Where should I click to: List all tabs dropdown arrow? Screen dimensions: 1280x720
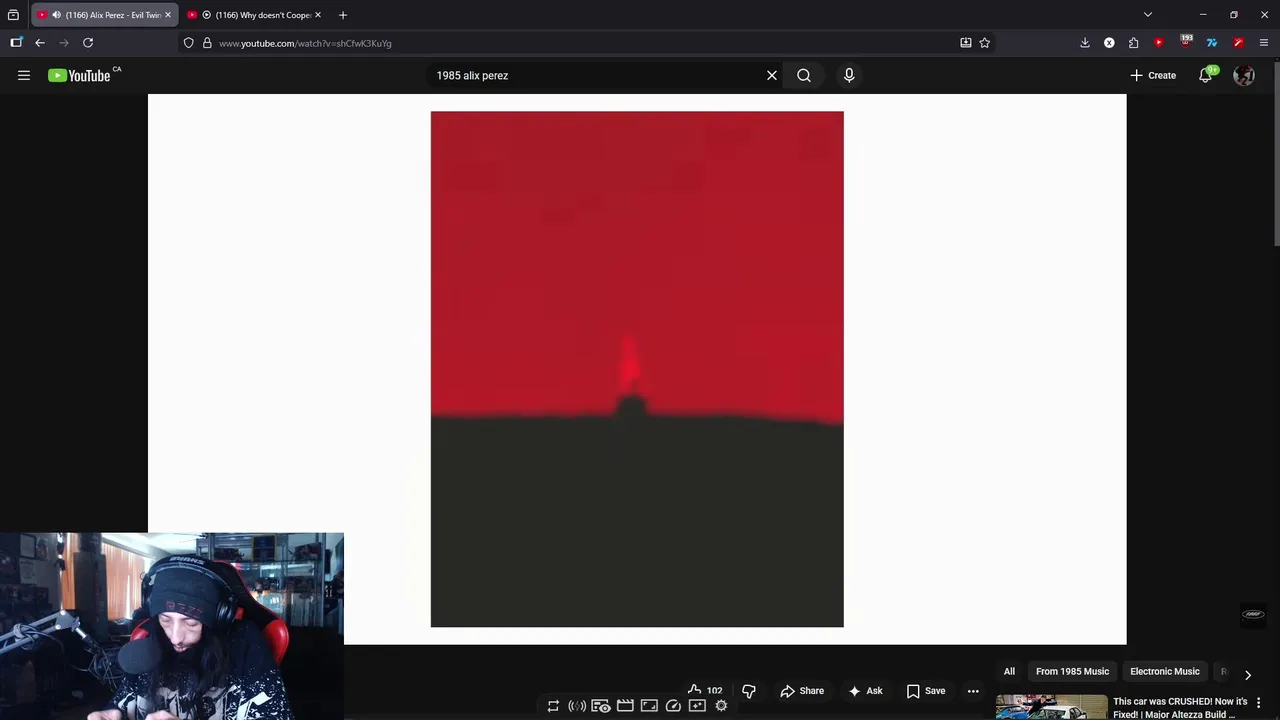[1148, 15]
